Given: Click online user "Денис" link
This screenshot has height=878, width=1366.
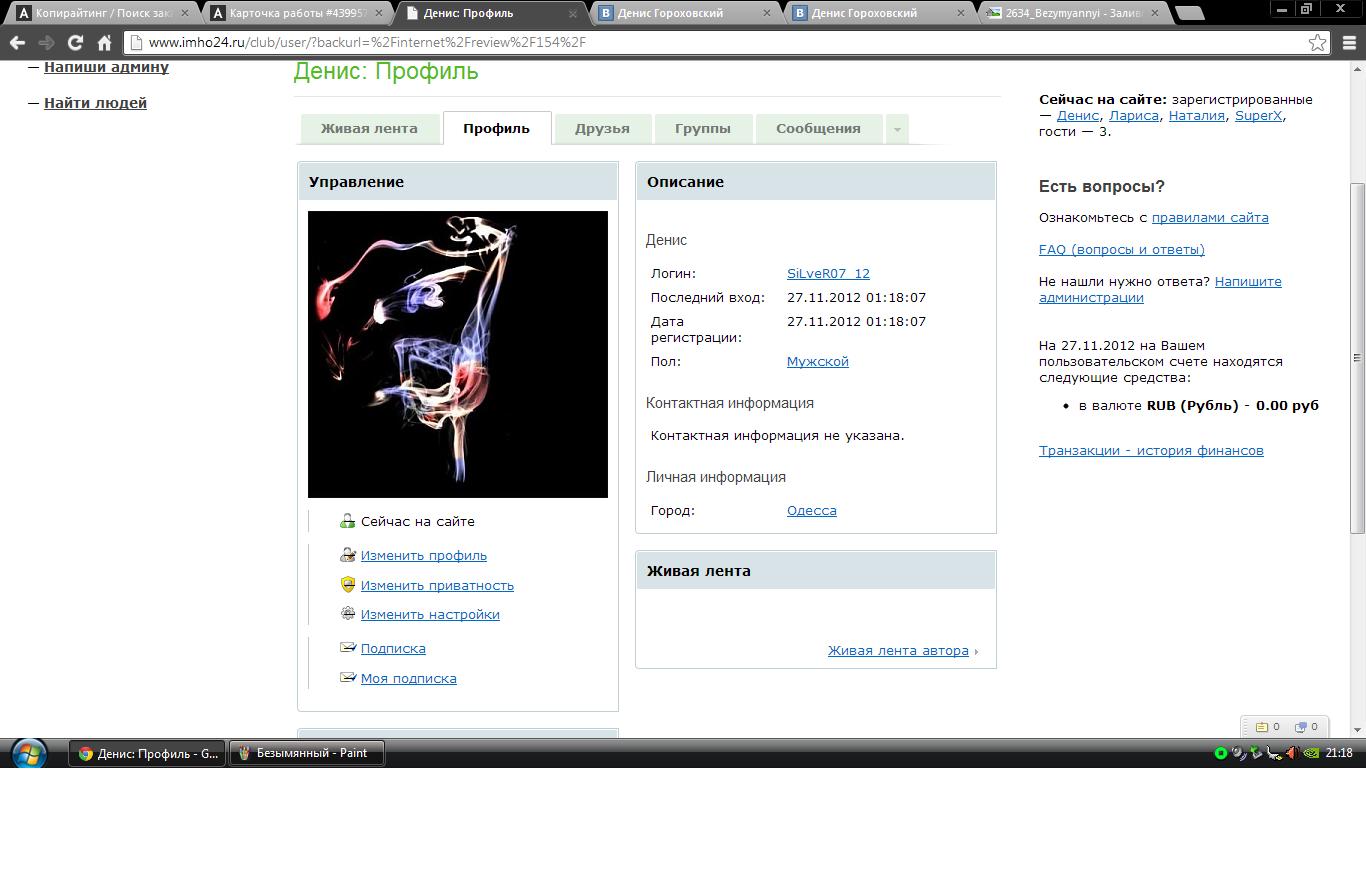Looking at the screenshot, I should [x=1078, y=115].
